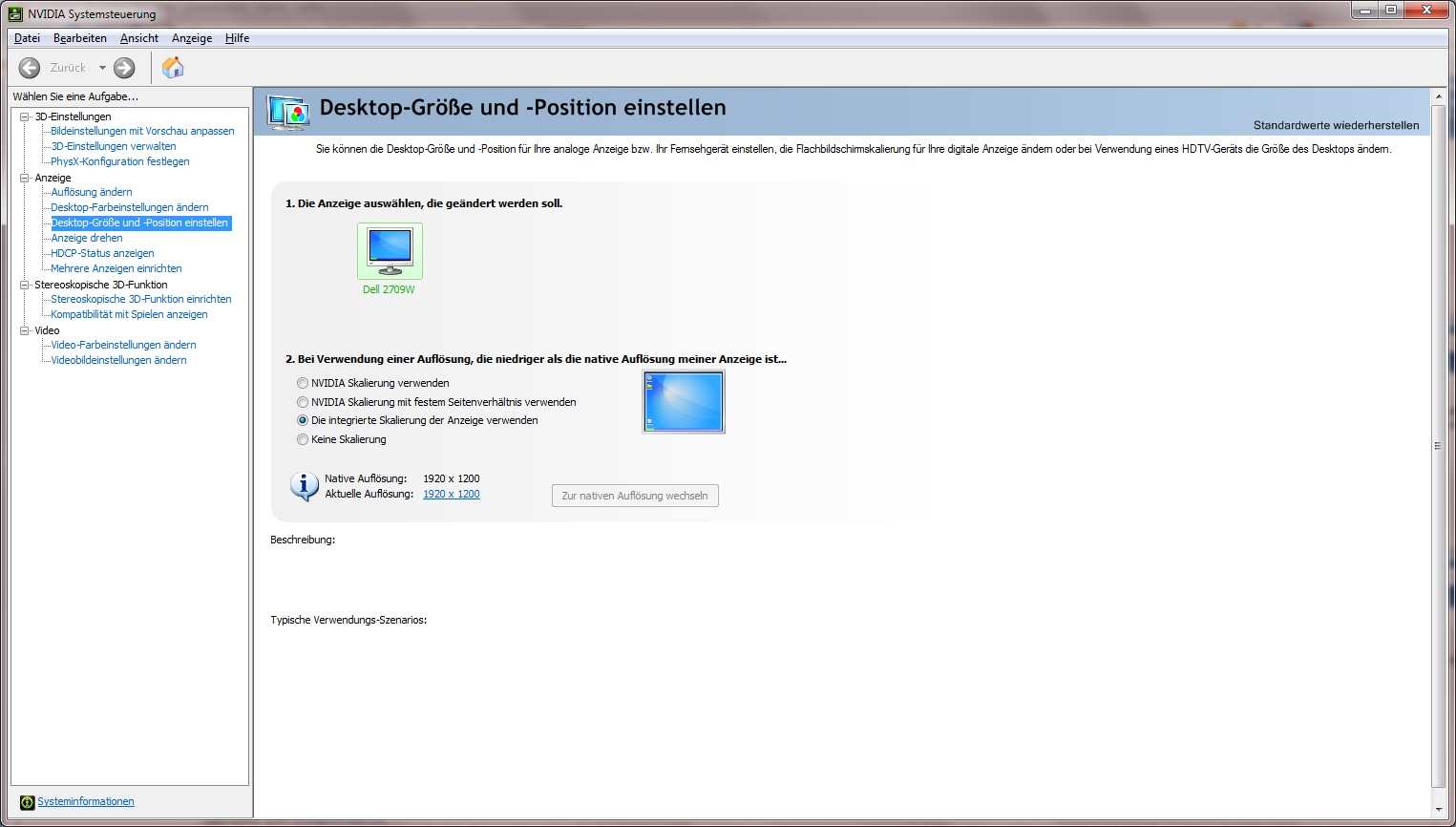Open the Datei menu
The image size is (1456, 827).
(x=28, y=38)
